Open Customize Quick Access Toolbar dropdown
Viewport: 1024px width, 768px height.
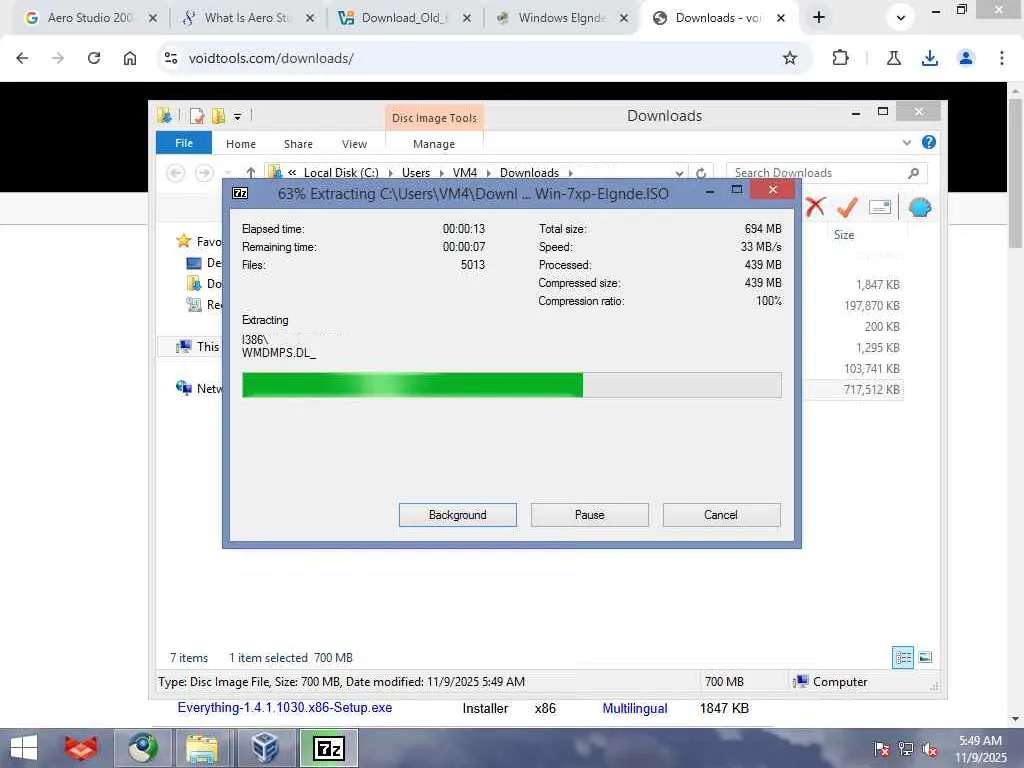click(x=238, y=117)
